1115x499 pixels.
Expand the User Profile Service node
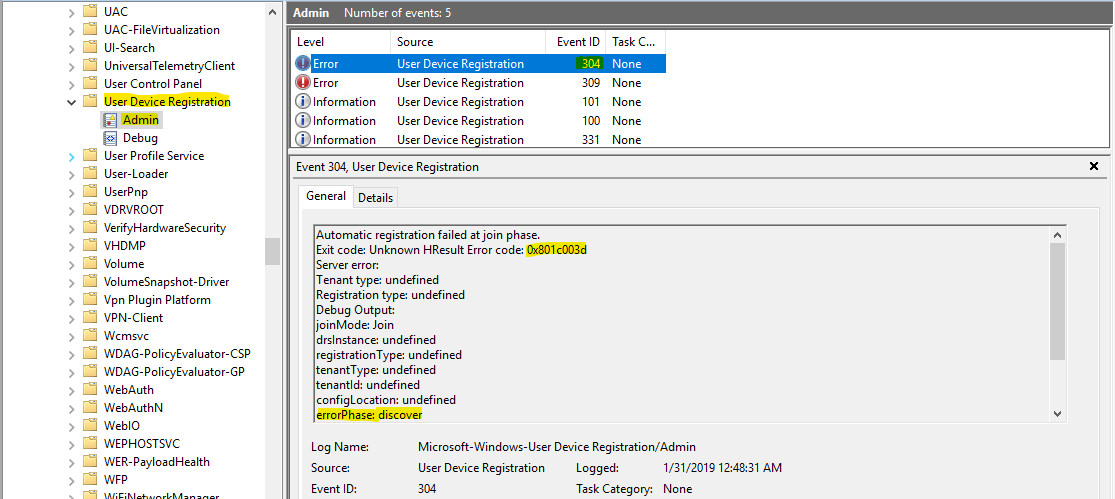[72, 156]
